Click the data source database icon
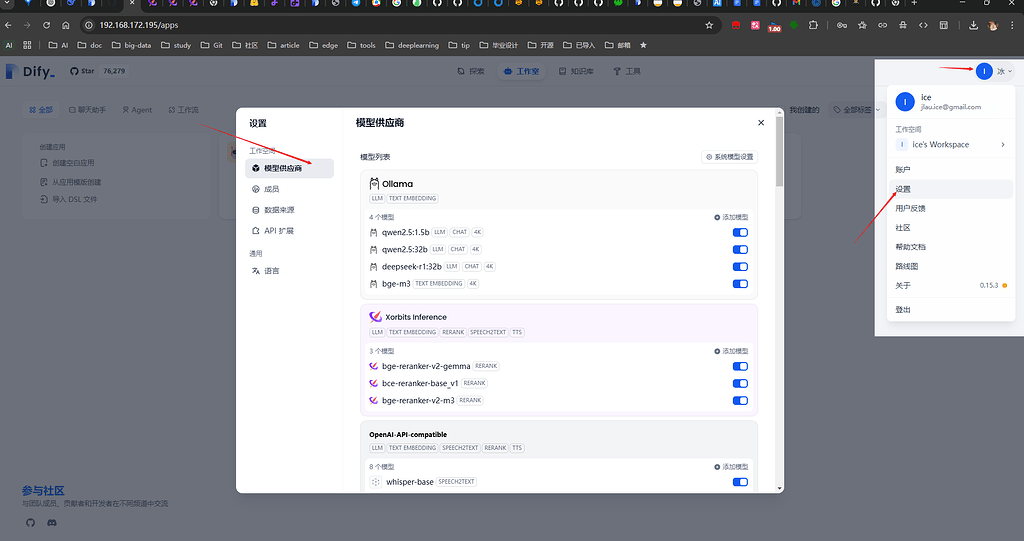Viewport: 1024px width, 541px height. tap(255, 210)
